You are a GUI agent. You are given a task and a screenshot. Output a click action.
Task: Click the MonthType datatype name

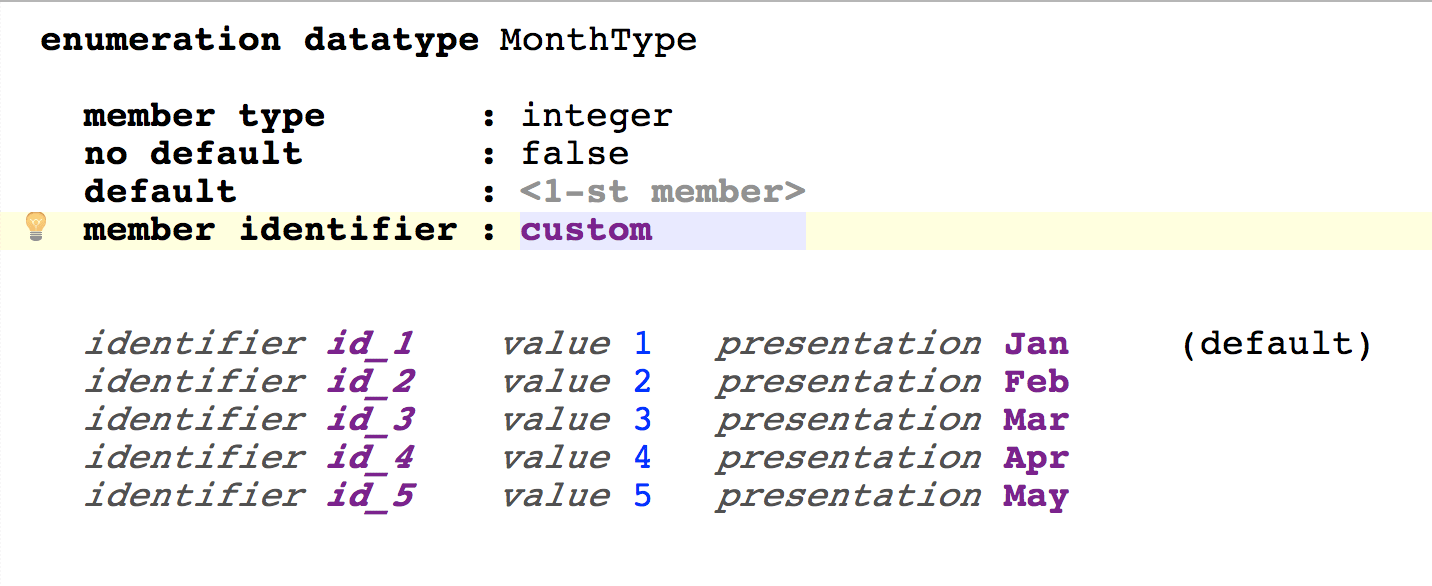(598, 41)
